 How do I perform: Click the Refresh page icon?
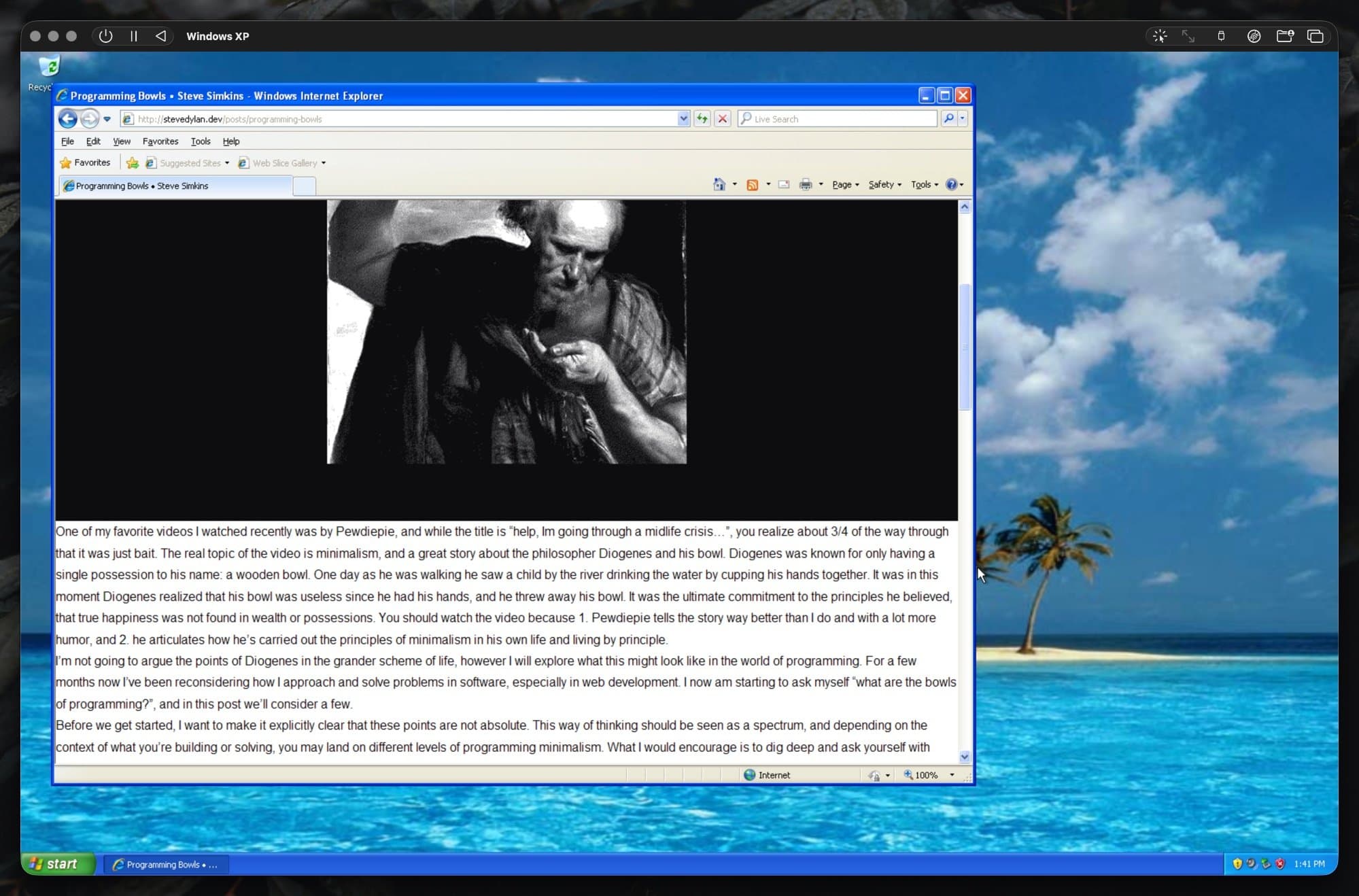coord(702,119)
